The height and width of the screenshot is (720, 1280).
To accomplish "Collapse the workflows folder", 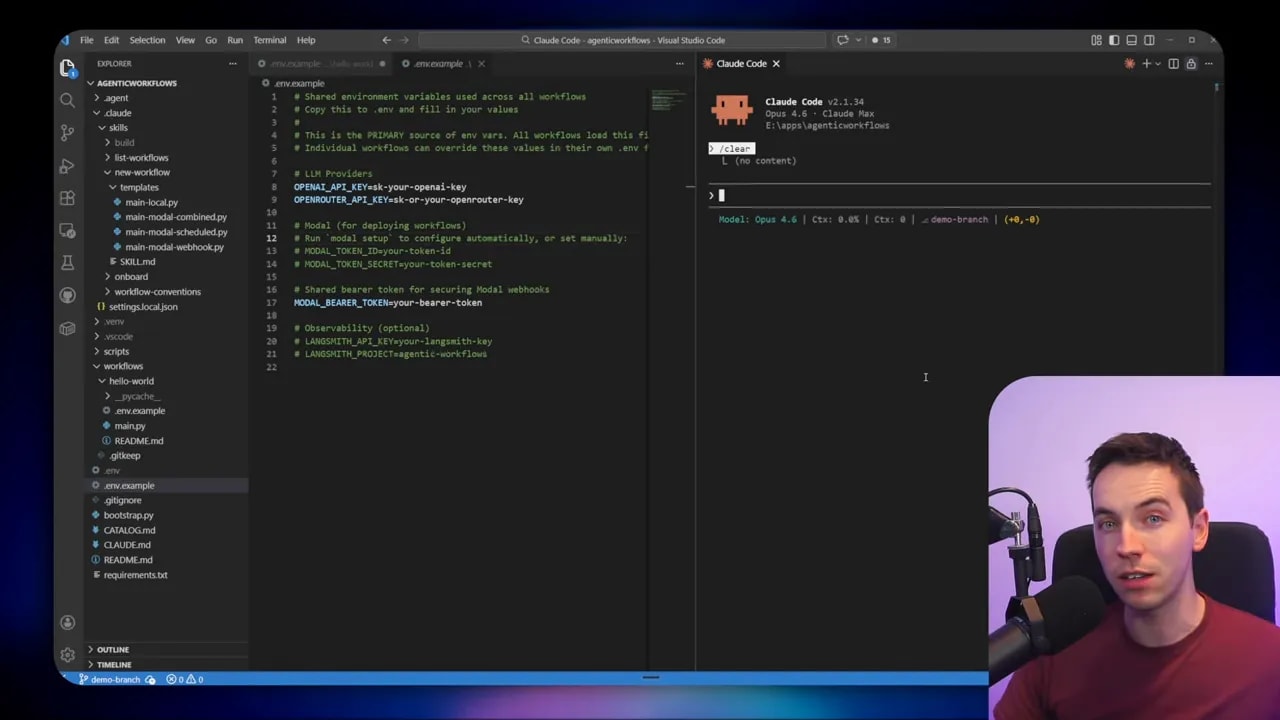I will click(x=123, y=366).
